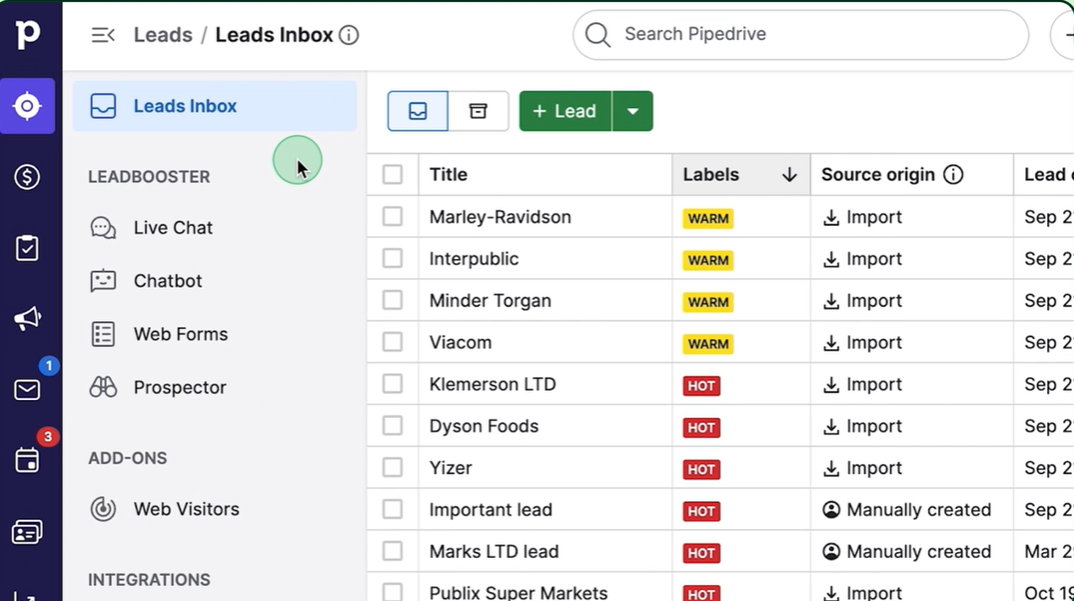Open Activities calendar icon in sidebar
Screen dimensions: 1074x601
(x=27, y=461)
